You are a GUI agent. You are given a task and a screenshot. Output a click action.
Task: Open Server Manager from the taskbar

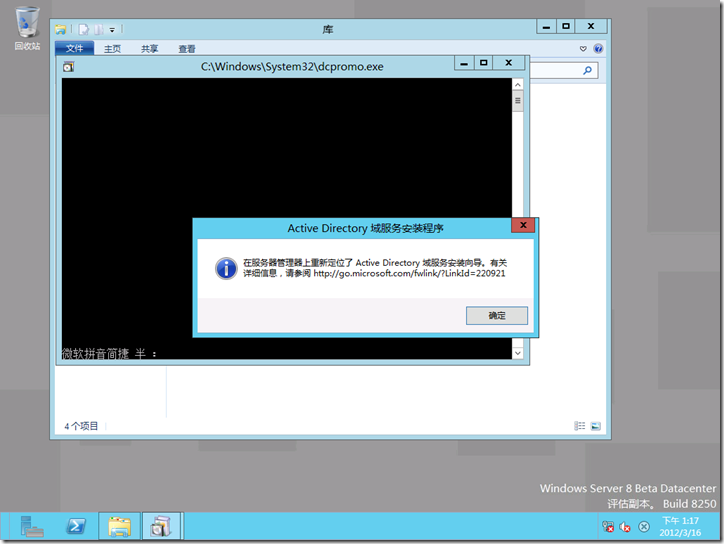(x=32, y=526)
